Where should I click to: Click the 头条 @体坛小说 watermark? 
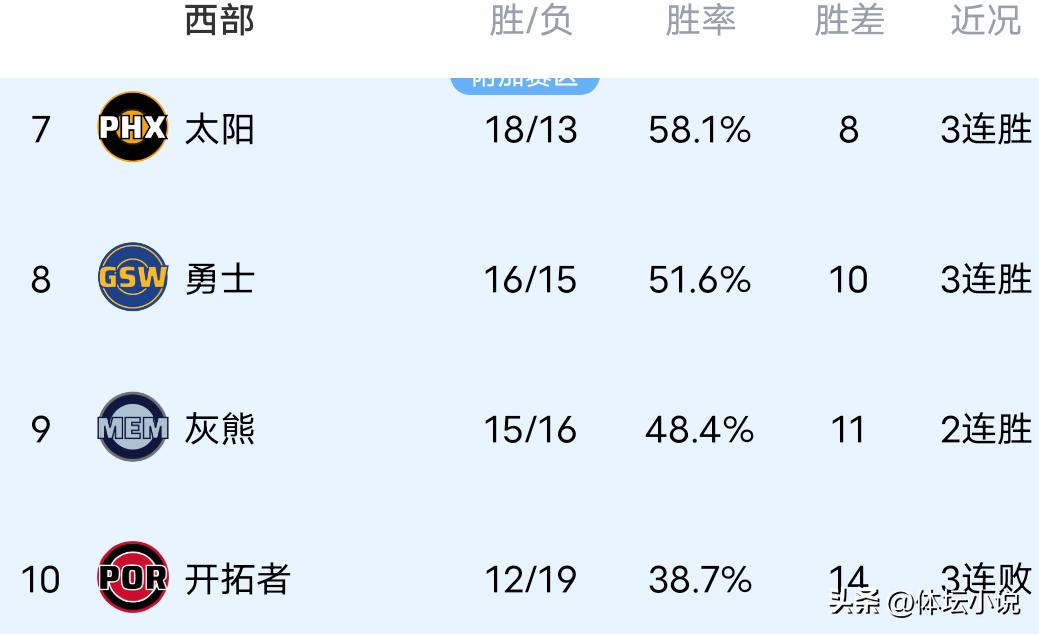coord(925,602)
